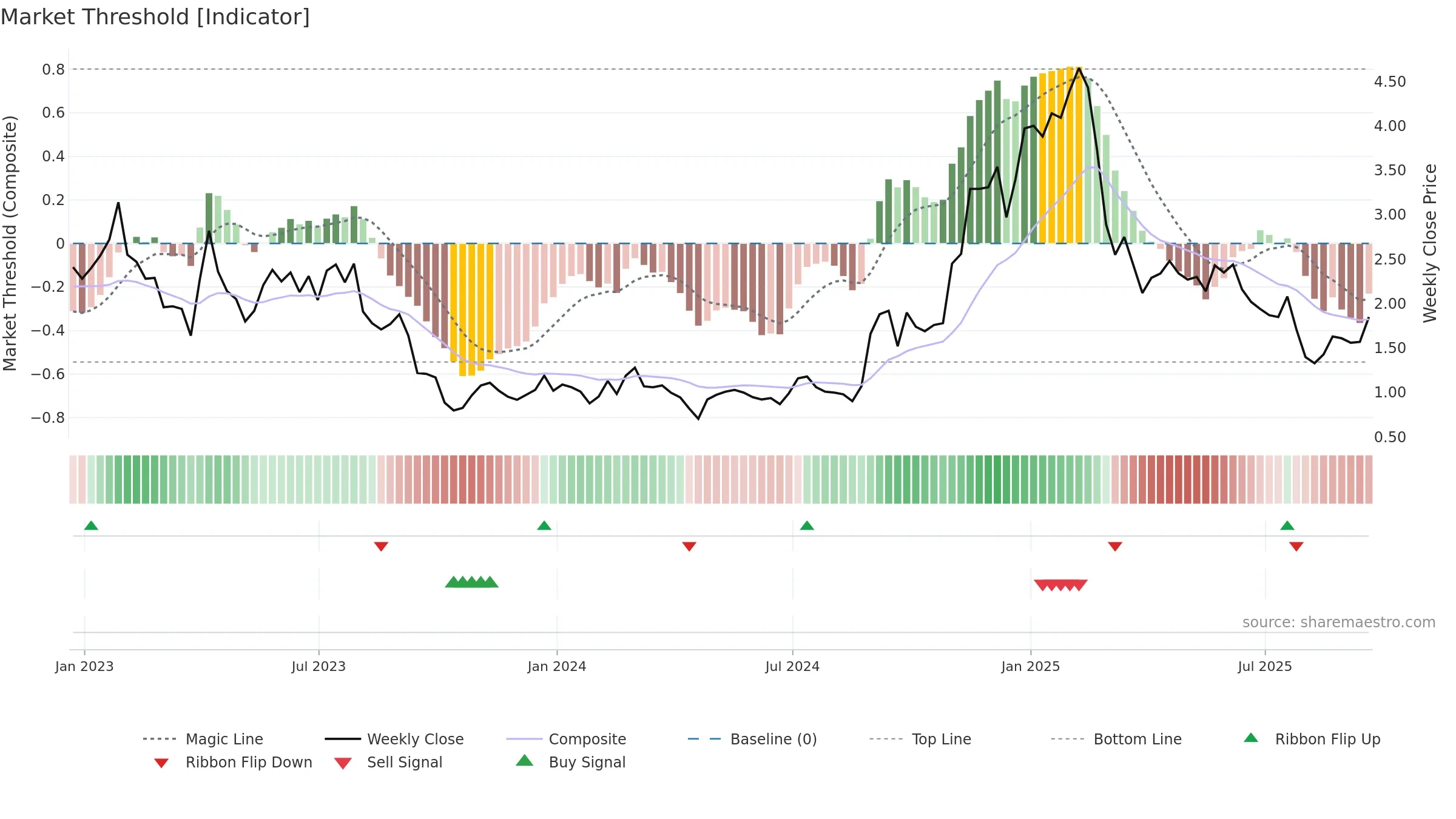Click the Jan 2024 x-axis label
Screen dimensions: 1456x819
click(x=557, y=666)
